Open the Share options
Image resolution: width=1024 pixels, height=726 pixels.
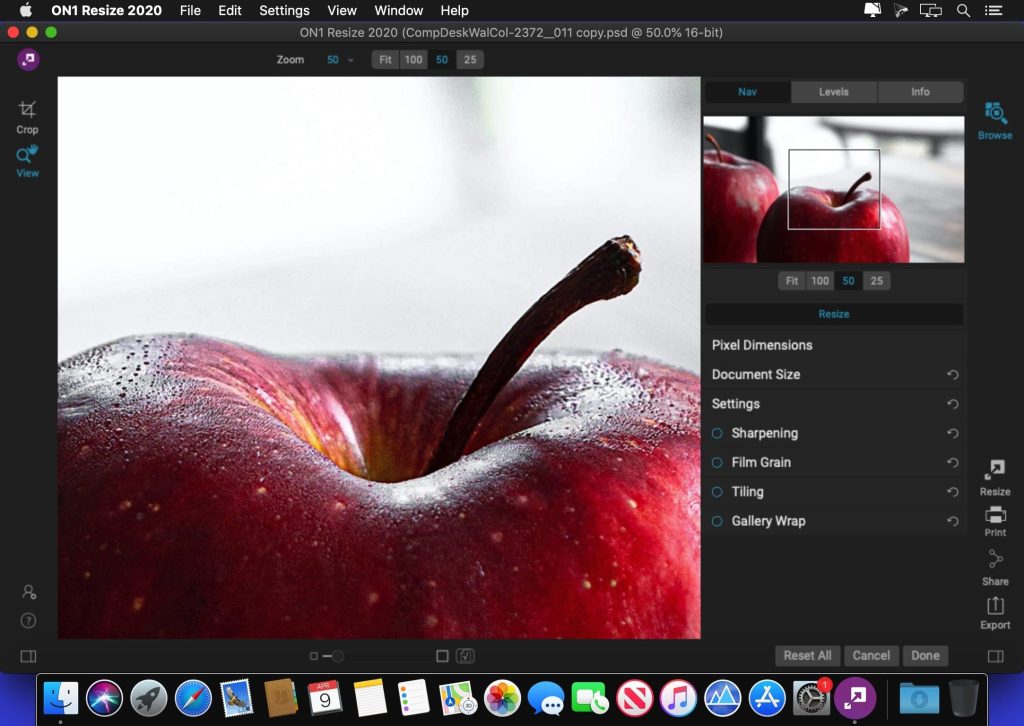pyautogui.click(x=994, y=567)
